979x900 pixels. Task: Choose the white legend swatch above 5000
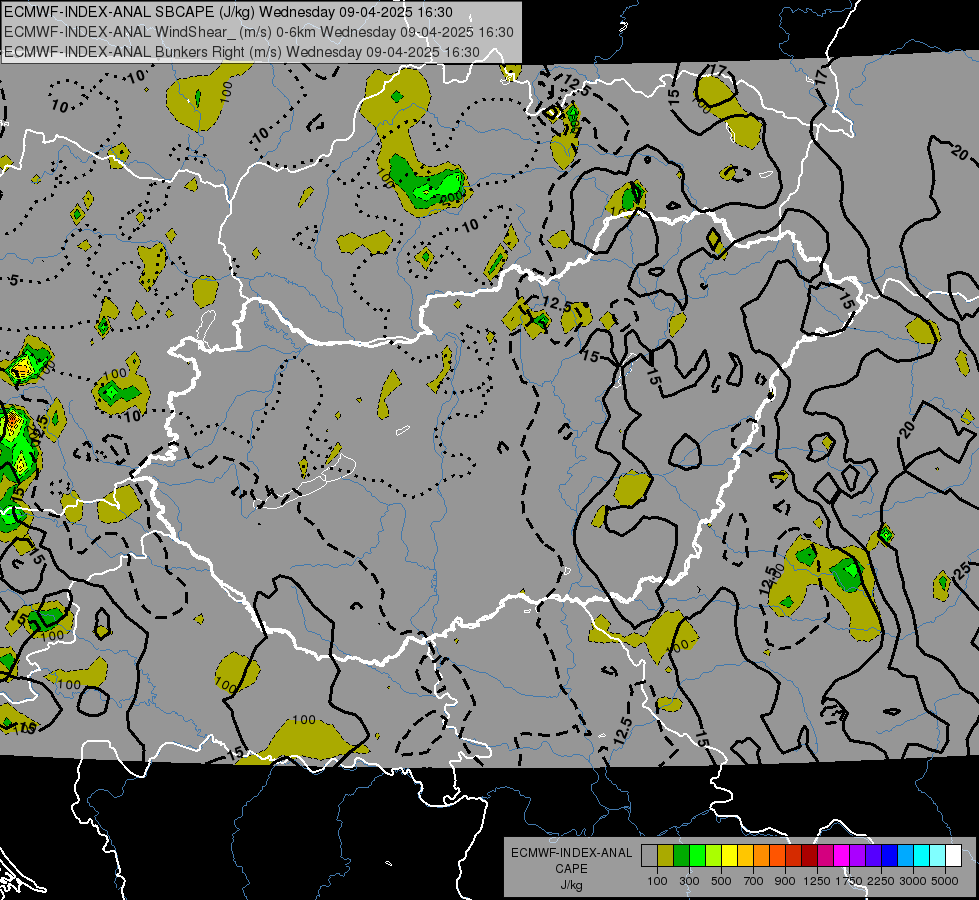tap(954, 856)
